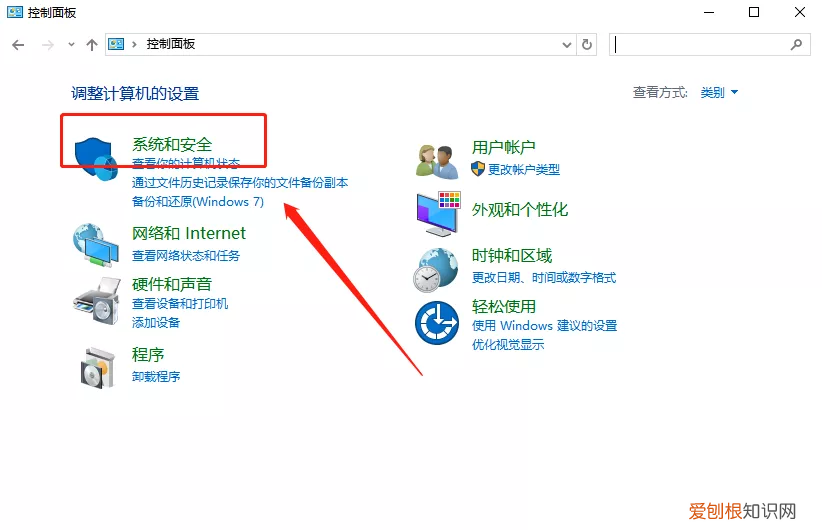This screenshot has width=822, height=530.
Task: Click the 卸载程序 link
Action: pos(156,376)
